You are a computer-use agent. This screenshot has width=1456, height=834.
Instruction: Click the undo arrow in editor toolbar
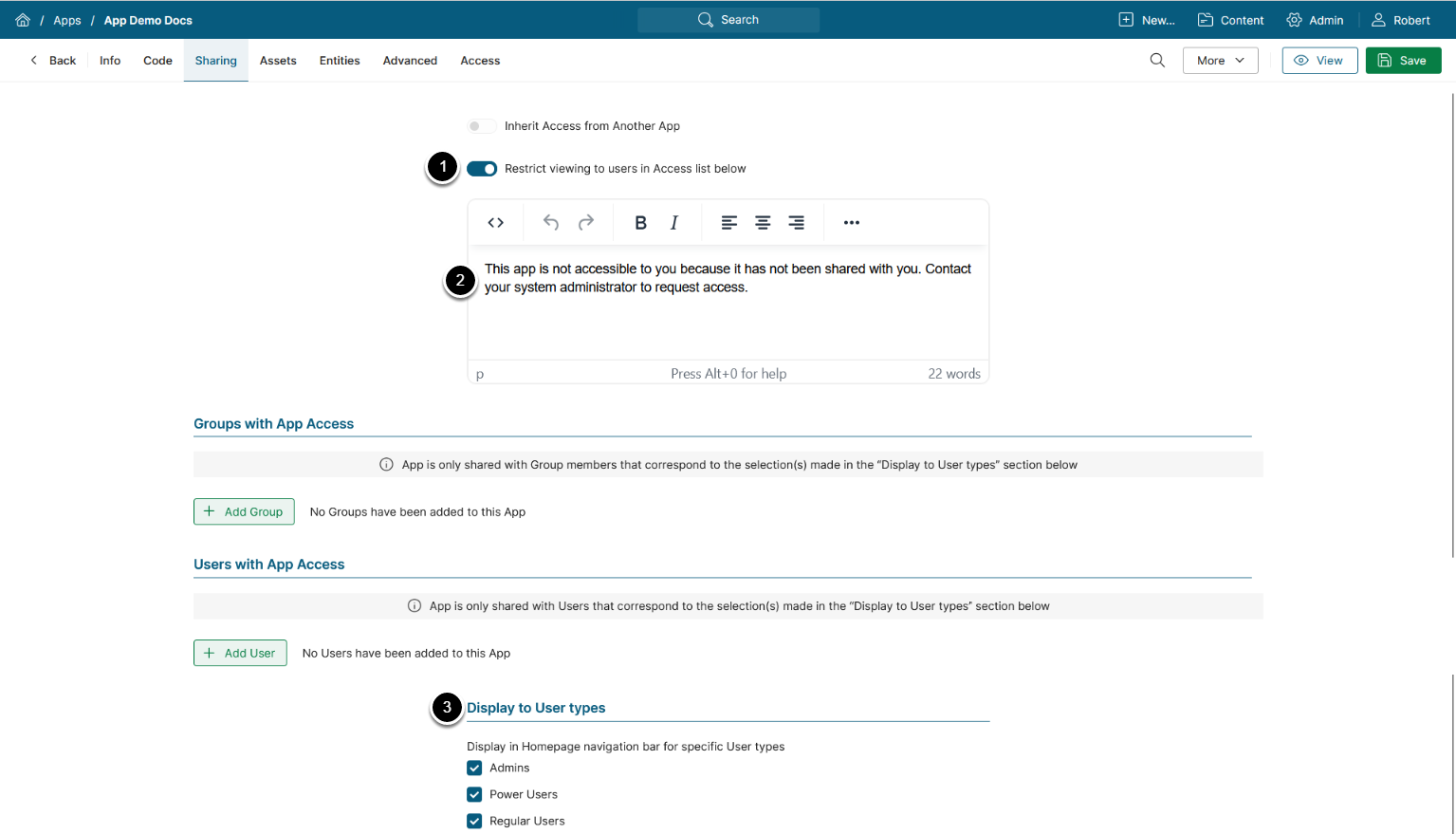coord(551,223)
